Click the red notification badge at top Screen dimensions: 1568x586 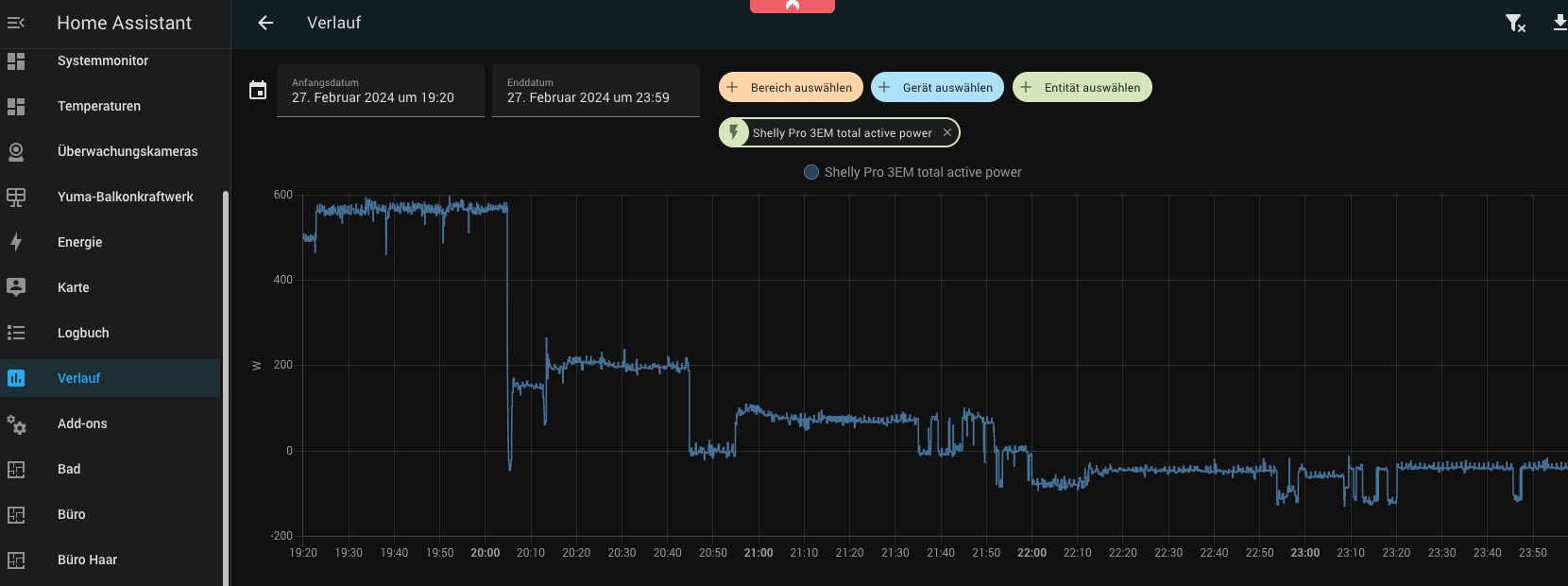[793, 6]
